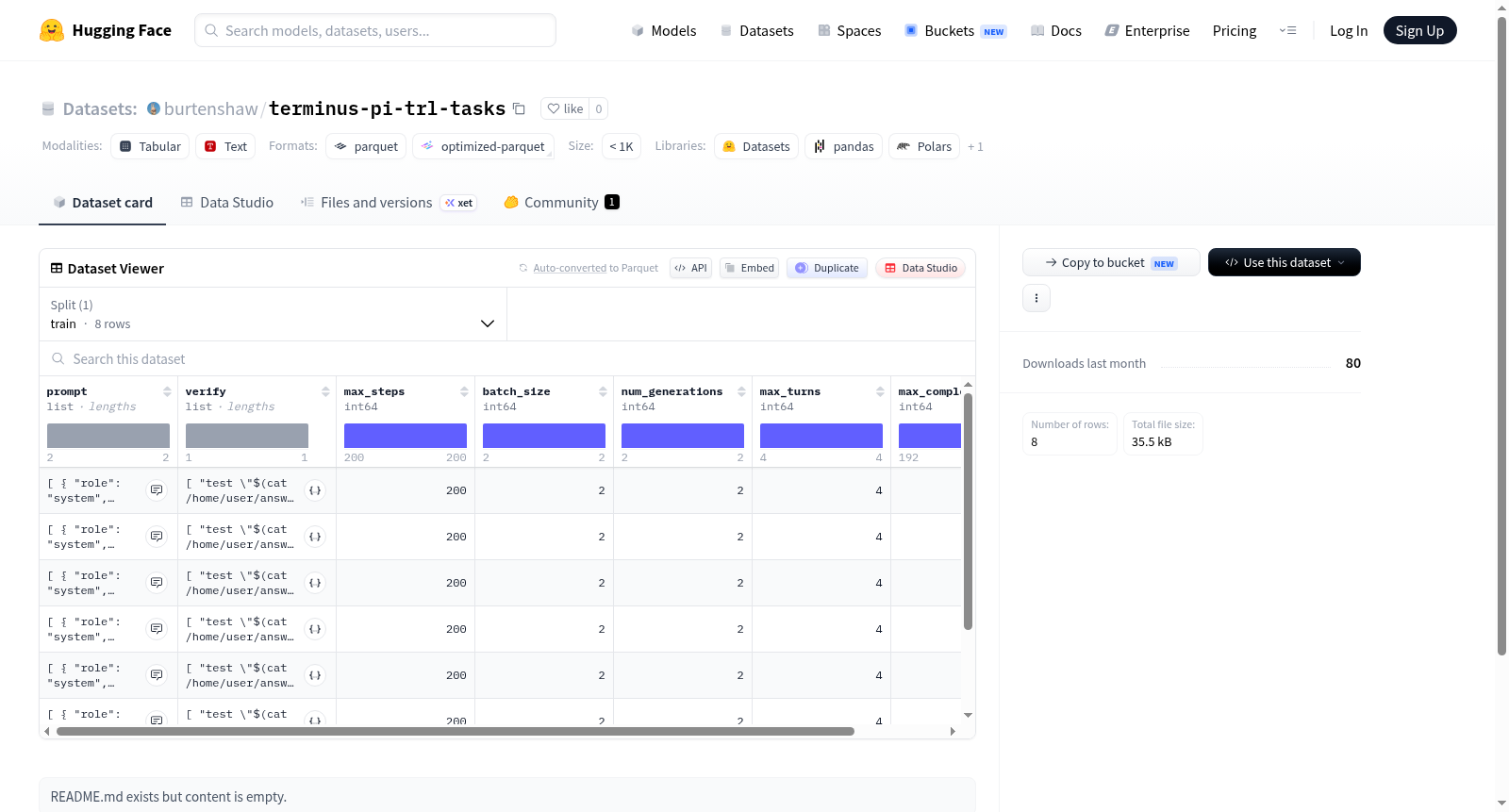
Task: Click the table's scroll-down arrow
Action: pos(968,716)
